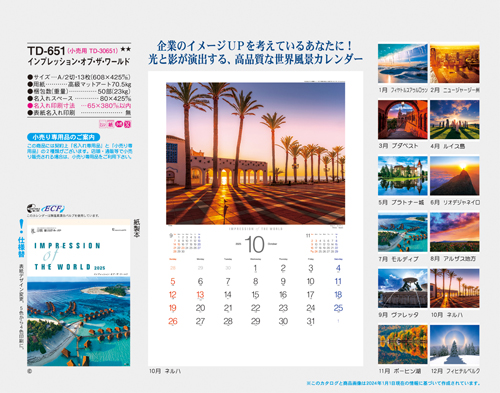Click the square magenta last spec icon
Image resolution: width=500 pixels, height=393 pixels.
[127, 124]
